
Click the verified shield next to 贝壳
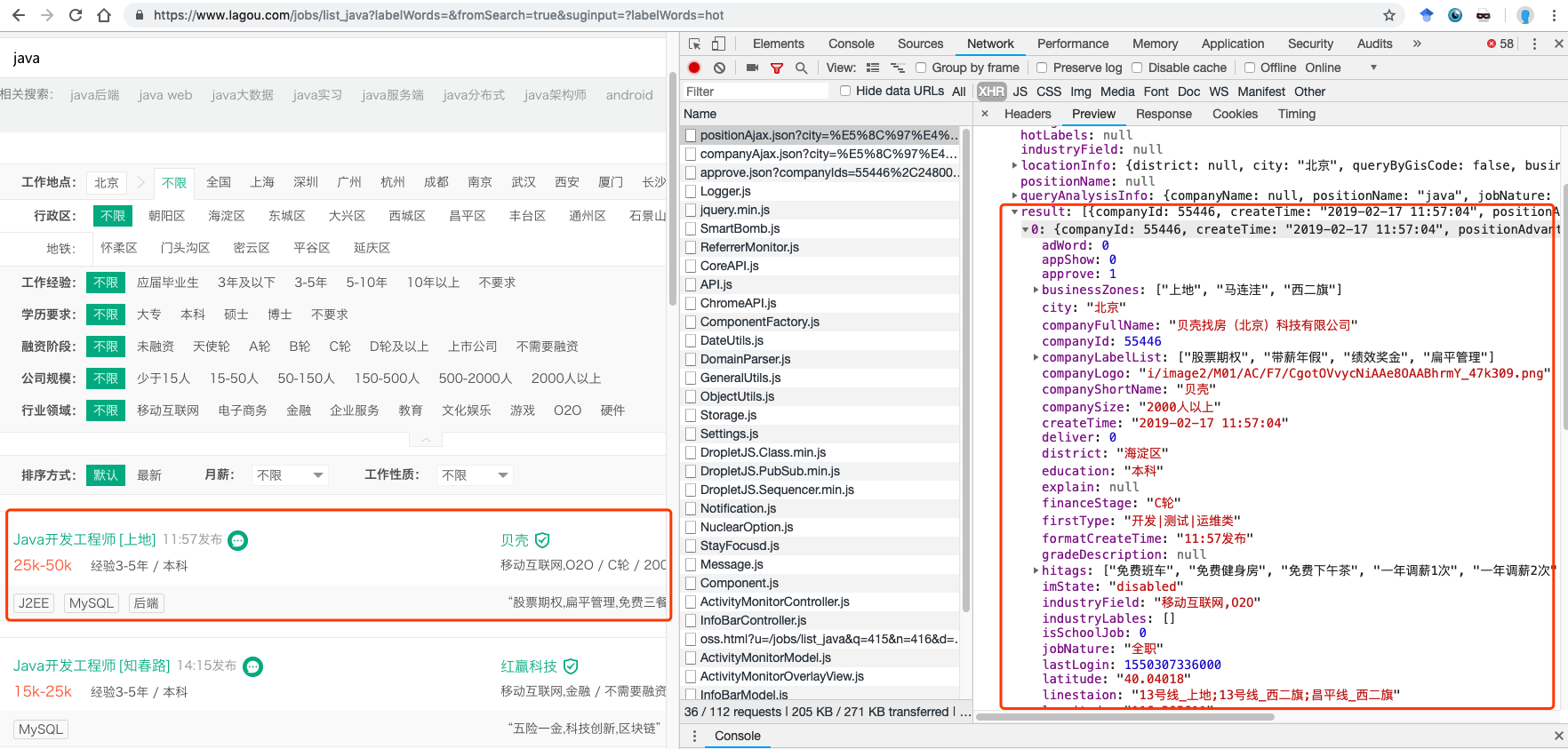[x=542, y=540]
